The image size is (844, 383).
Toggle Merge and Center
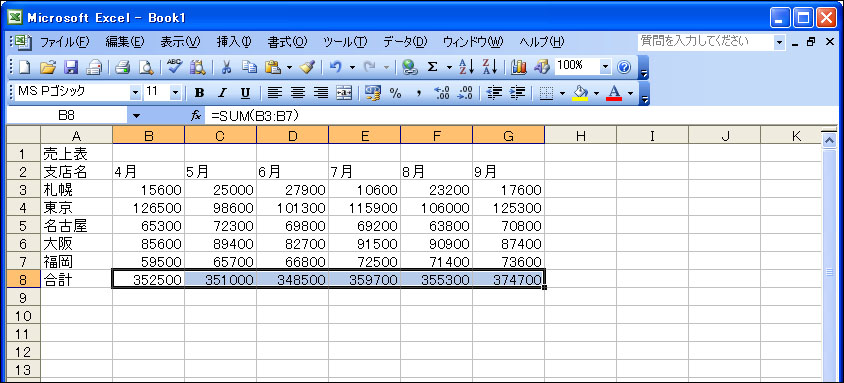(x=344, y=93)
